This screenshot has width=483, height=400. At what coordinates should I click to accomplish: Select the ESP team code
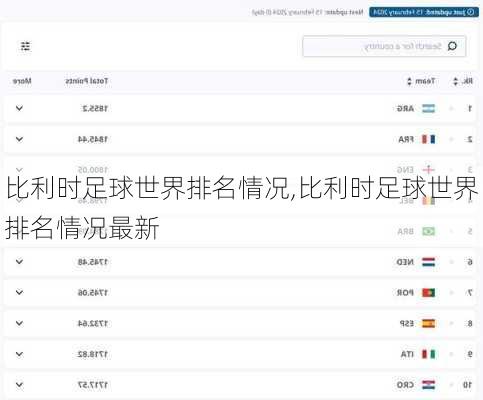point(407,324)
